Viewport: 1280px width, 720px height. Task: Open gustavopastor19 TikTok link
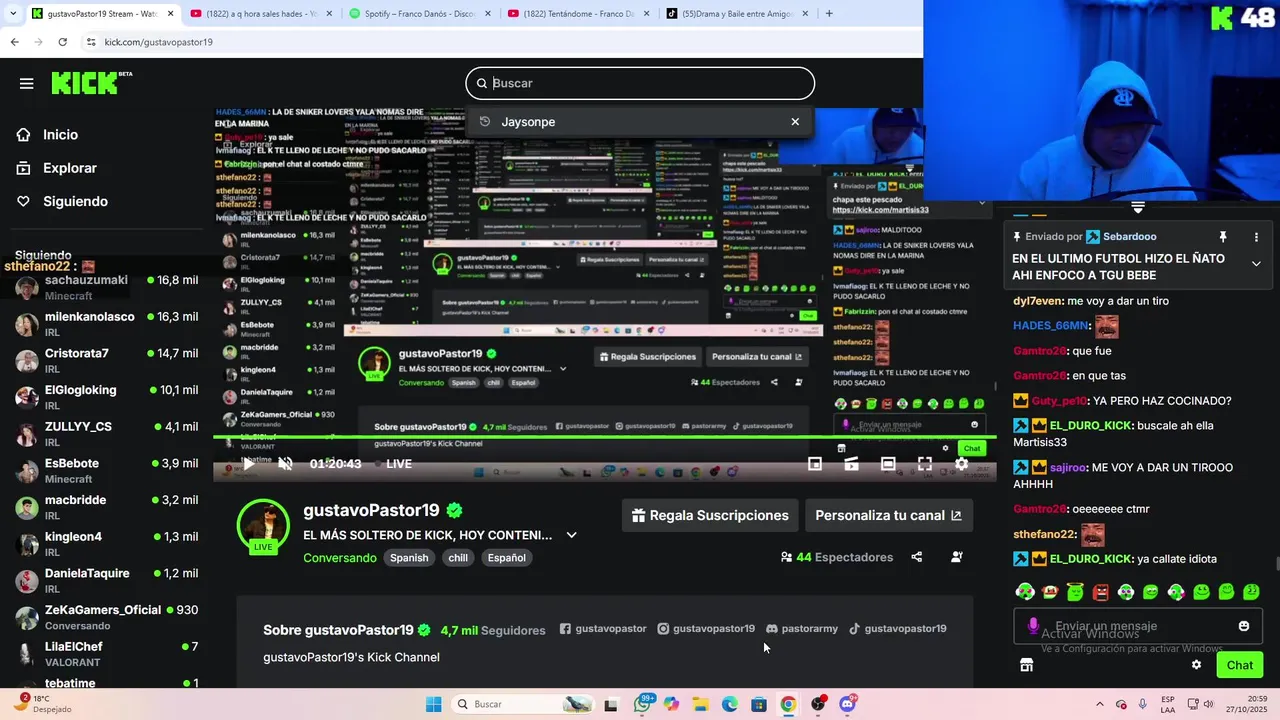point(898,629)
